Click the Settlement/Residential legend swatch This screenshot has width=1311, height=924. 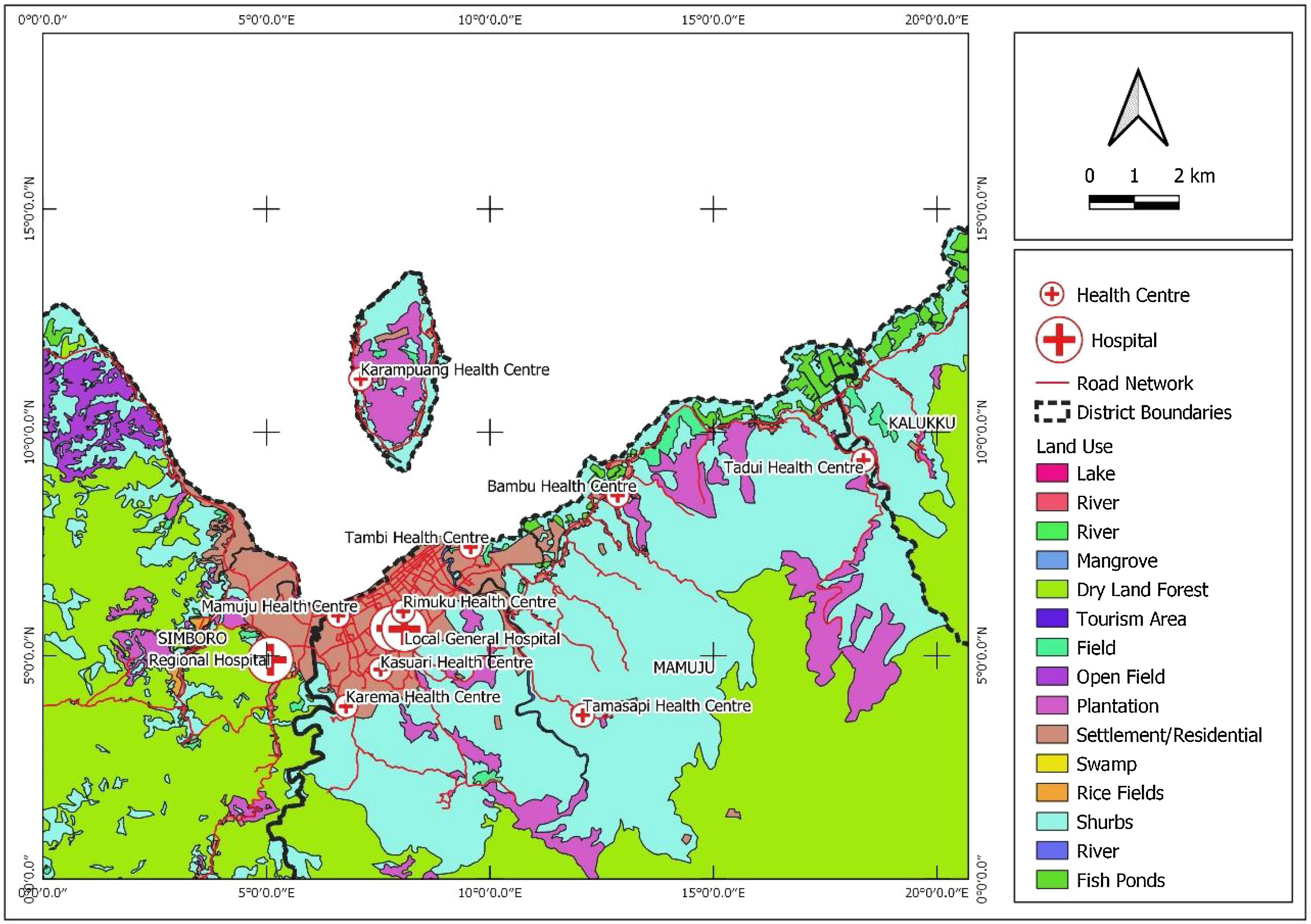click(x=1052, y=734)
